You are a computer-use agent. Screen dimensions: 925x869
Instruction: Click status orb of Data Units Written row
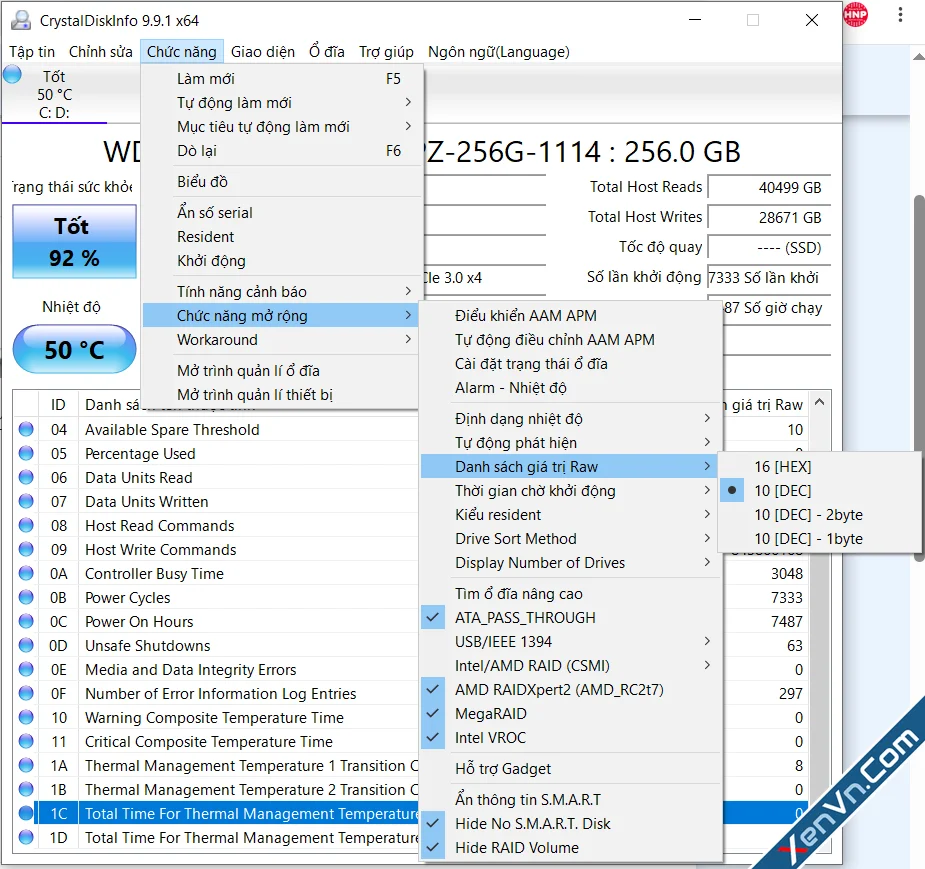pyautogui.click(x=26, y=501)
